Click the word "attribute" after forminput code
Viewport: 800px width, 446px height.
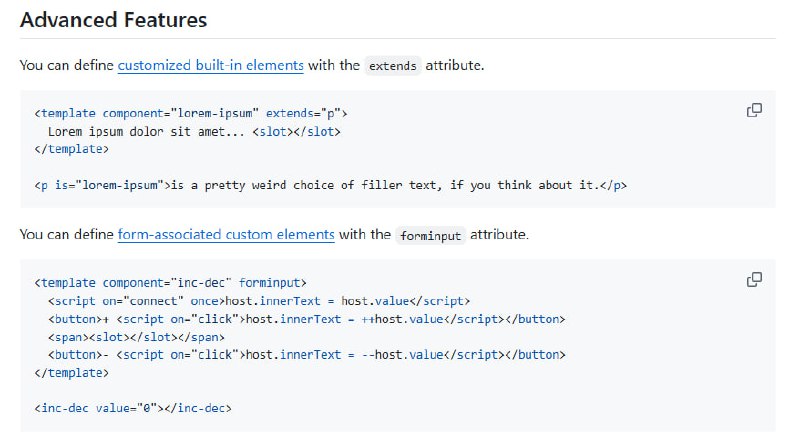(x=499, y=235)
